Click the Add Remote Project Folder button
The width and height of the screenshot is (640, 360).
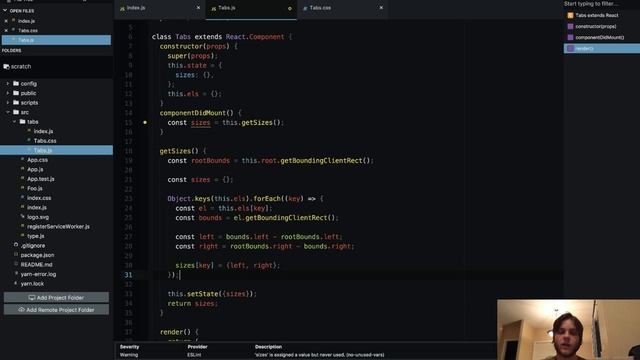[x=56, y=310]
